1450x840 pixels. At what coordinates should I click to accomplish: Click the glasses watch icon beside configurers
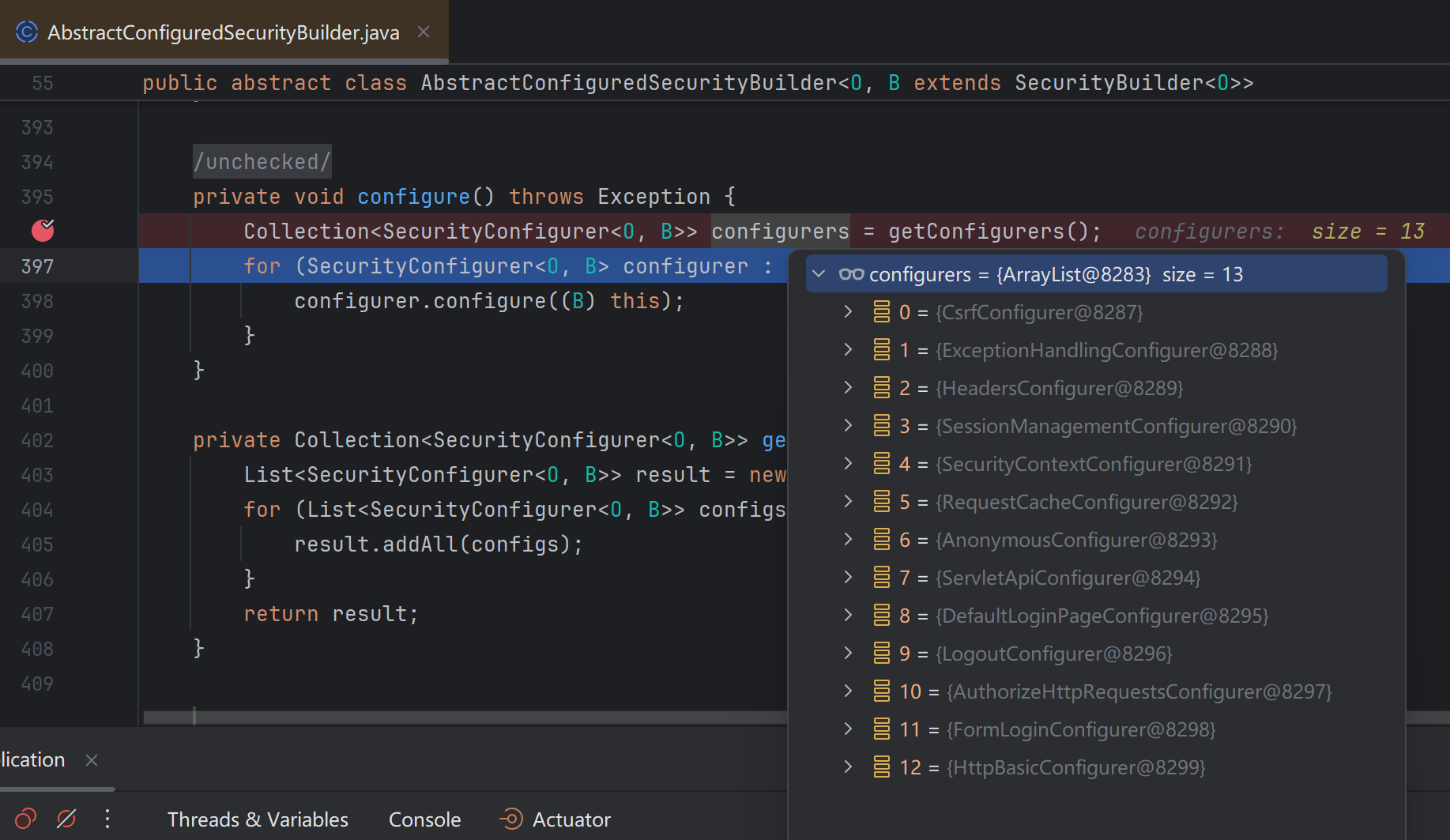(851, 274)
